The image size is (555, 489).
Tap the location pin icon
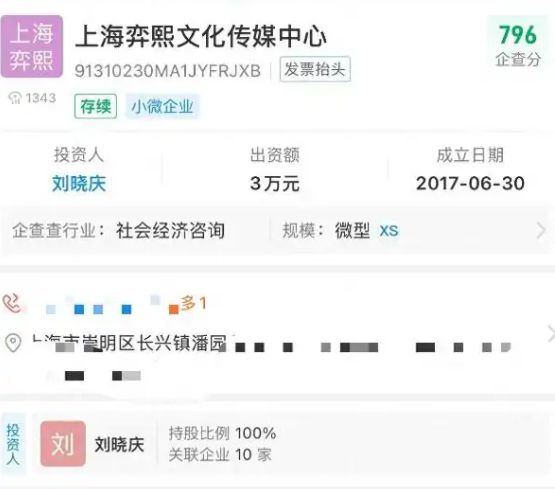coord(13,343)
